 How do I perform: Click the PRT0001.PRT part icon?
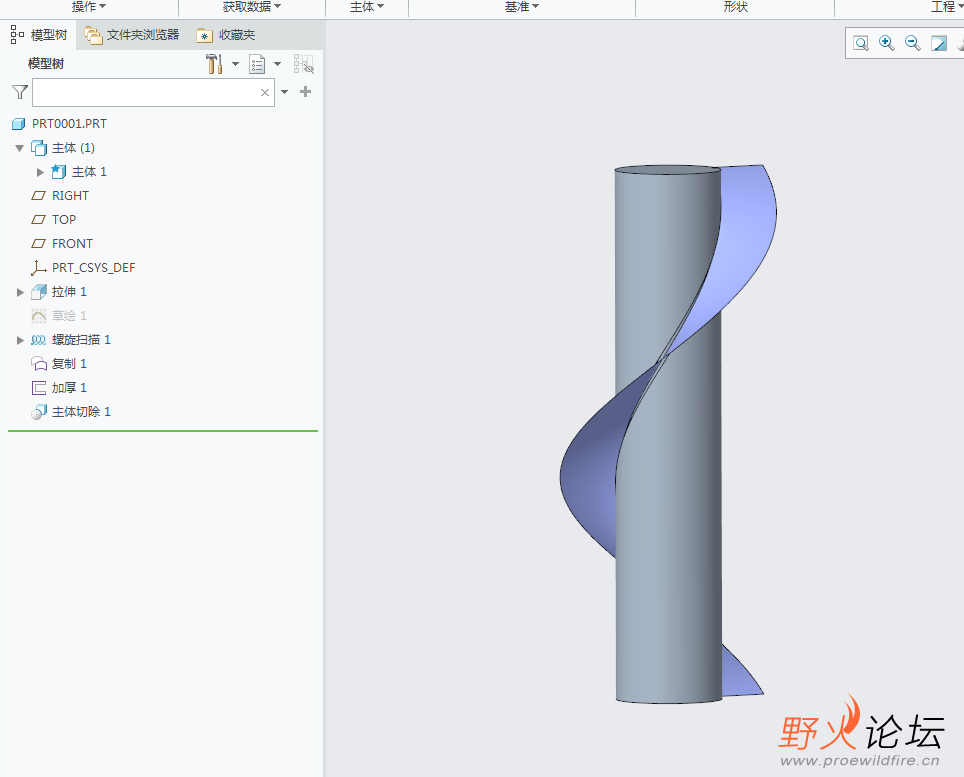point(18,124)
